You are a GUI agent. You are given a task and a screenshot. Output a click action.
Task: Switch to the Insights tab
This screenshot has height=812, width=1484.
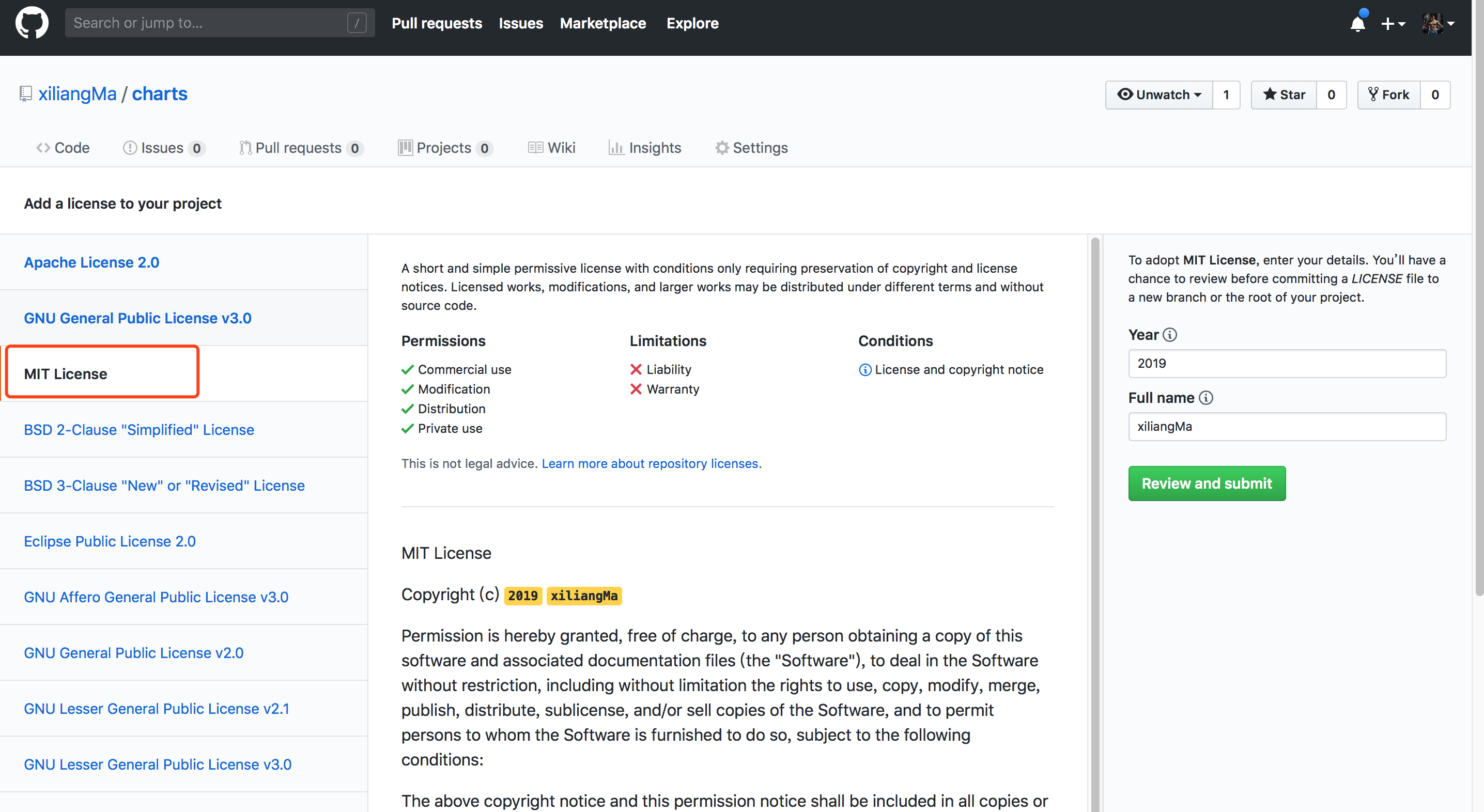(x=645, y=148)
